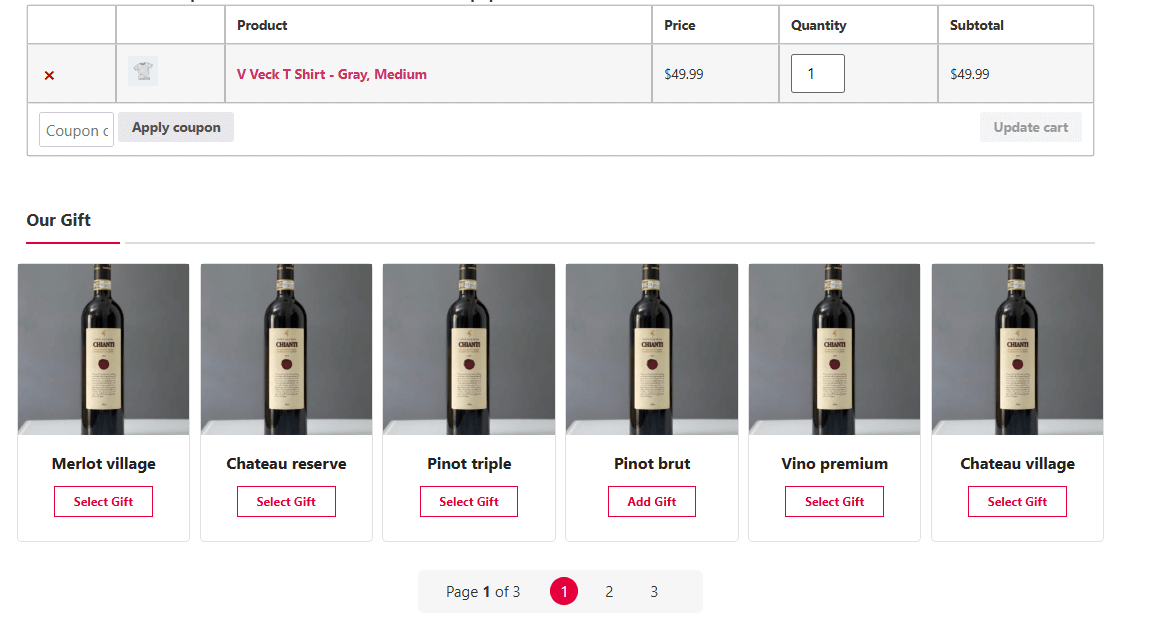Image resolution: width=1152 pixels, height=622 pixels.
Task: Focus the quantity input field
Action: 817,74
